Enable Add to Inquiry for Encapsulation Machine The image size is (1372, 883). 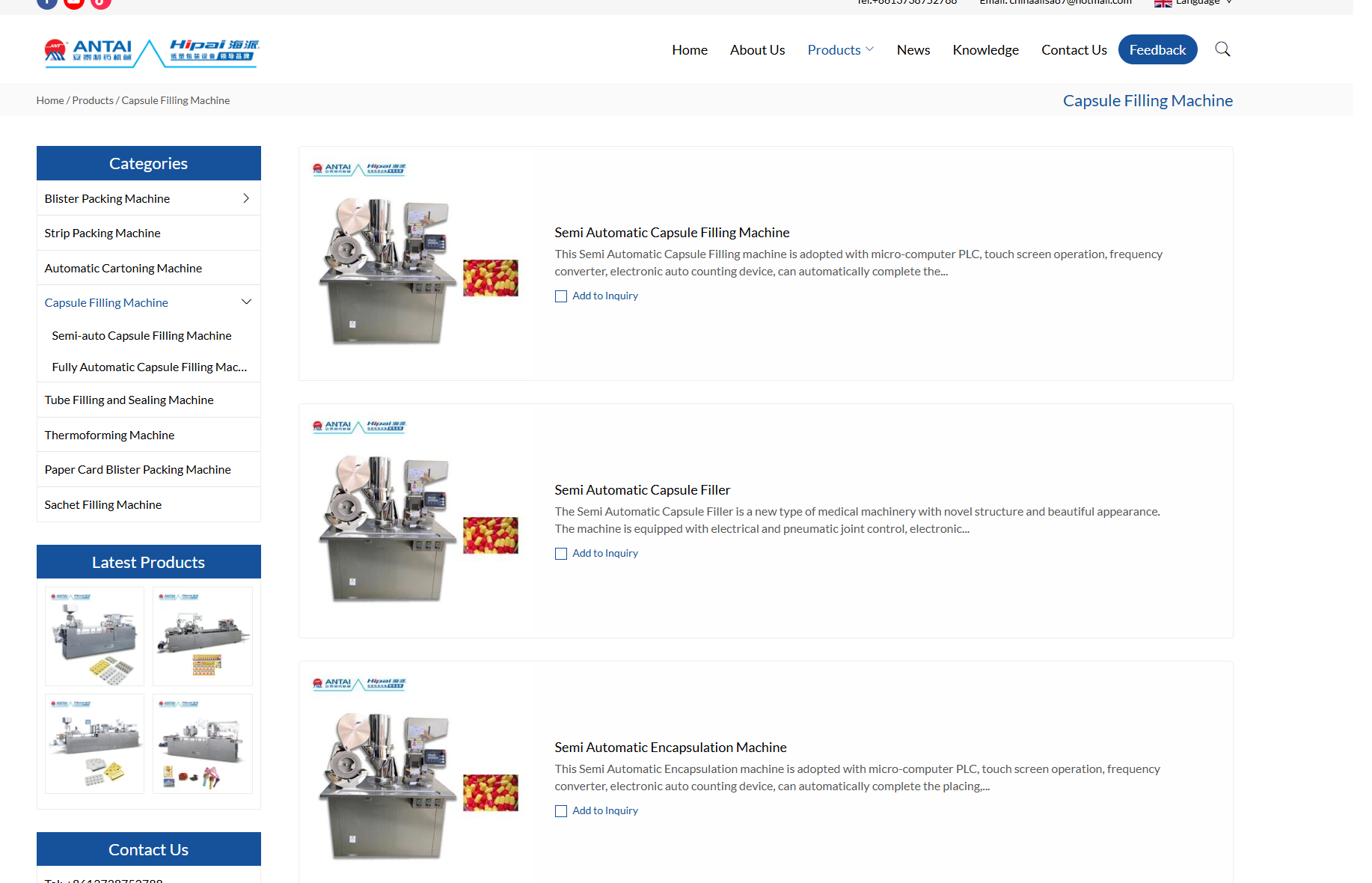pos(561,811)
